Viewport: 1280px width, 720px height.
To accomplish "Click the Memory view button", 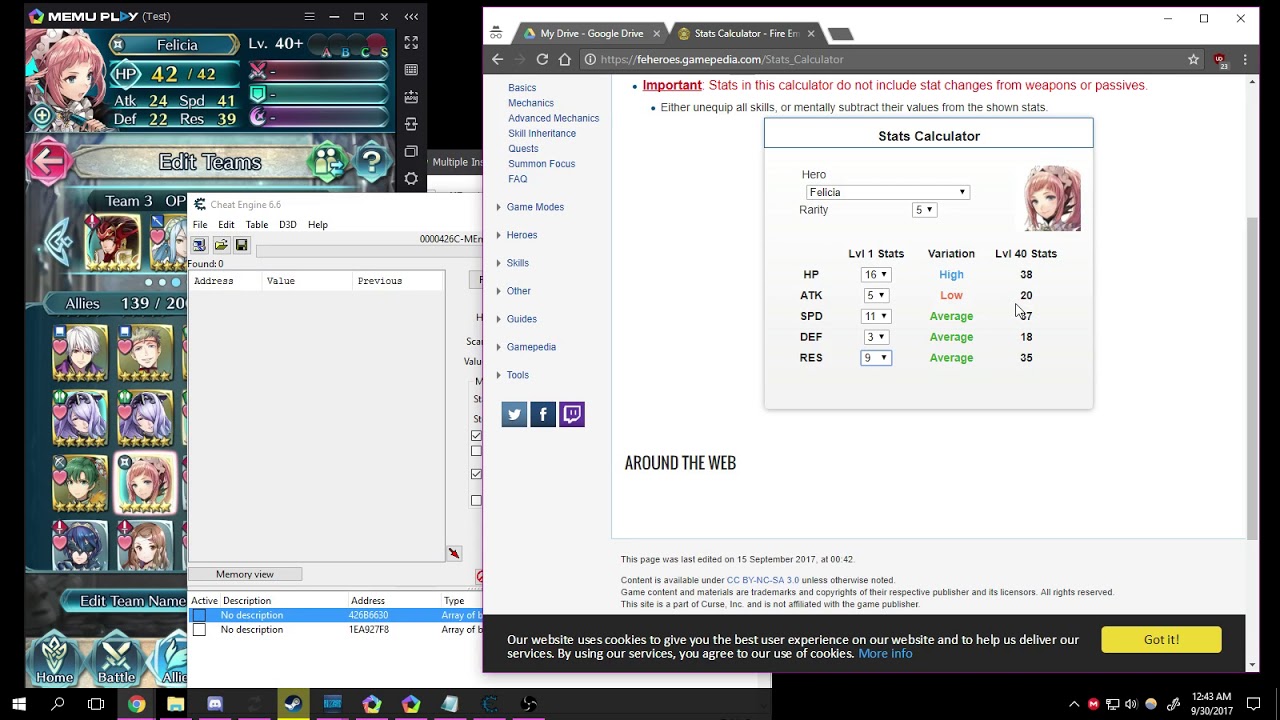I will (x=245, y=574).
